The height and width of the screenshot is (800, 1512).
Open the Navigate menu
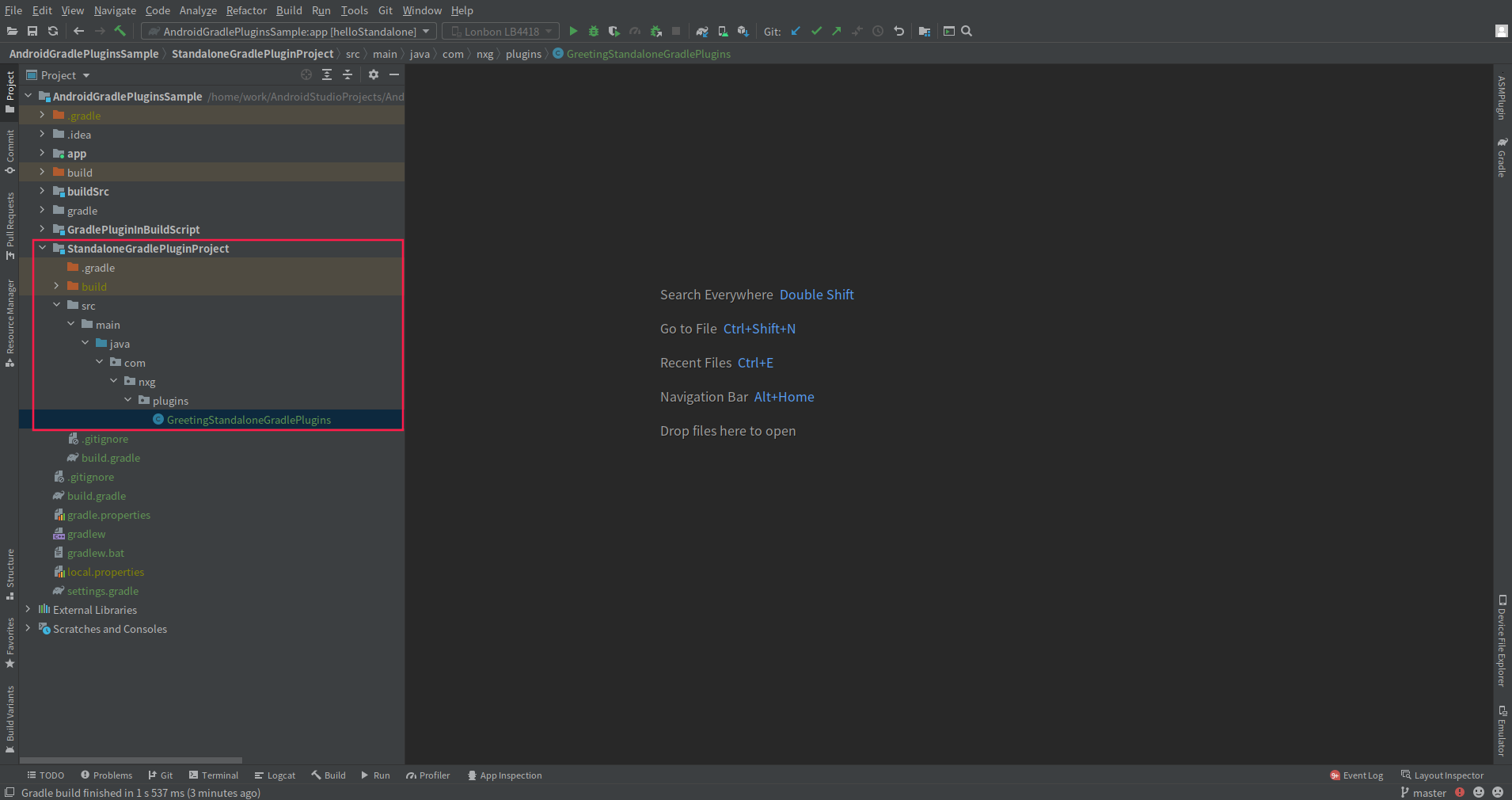(115, 10)
